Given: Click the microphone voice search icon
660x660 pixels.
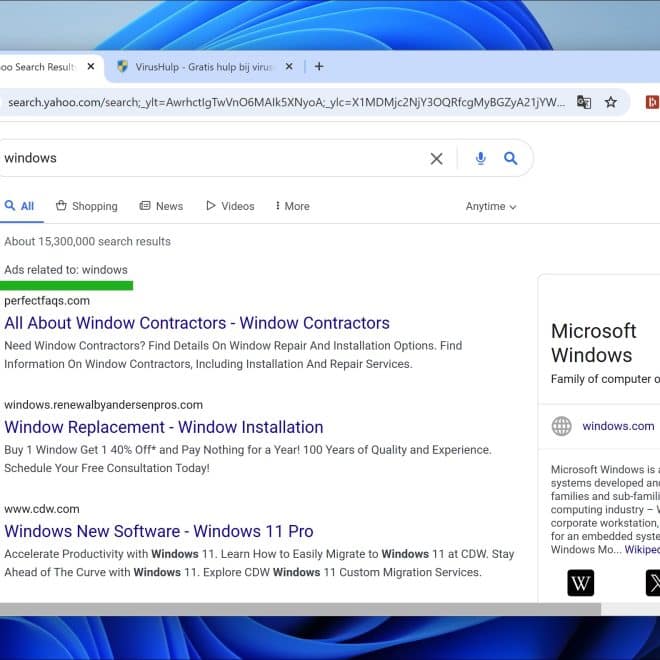Looking at the screenshot, I should [x=481, y=158].
